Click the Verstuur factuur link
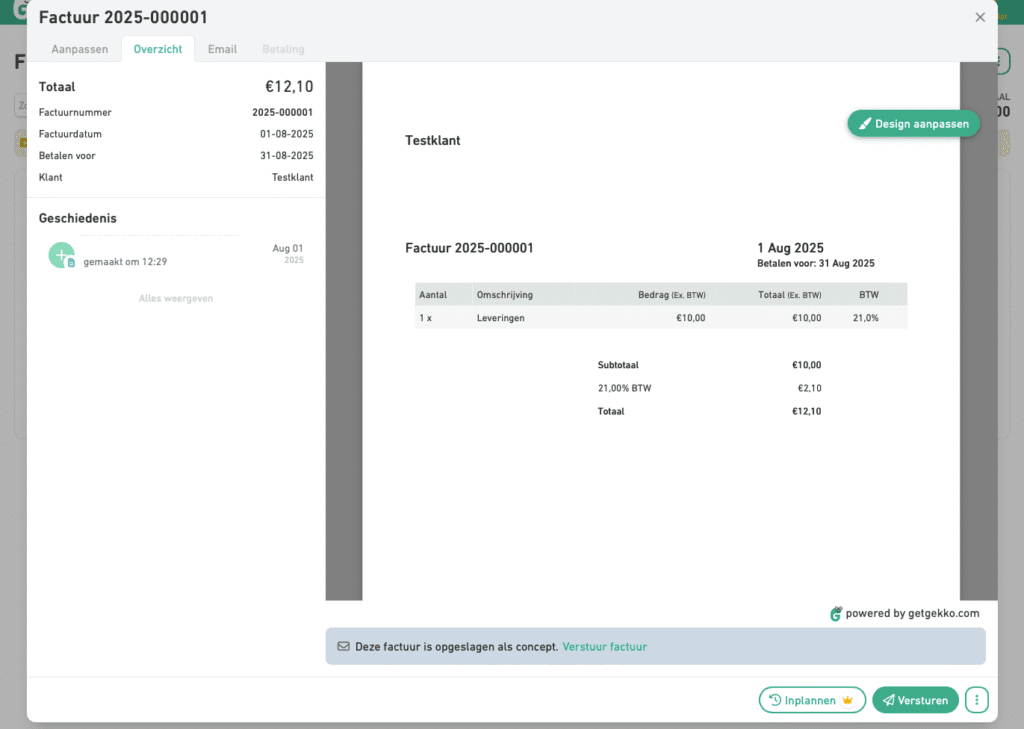Image resolution: width=1024 pixels, height=729 pixels. click(x=604, y=647)
